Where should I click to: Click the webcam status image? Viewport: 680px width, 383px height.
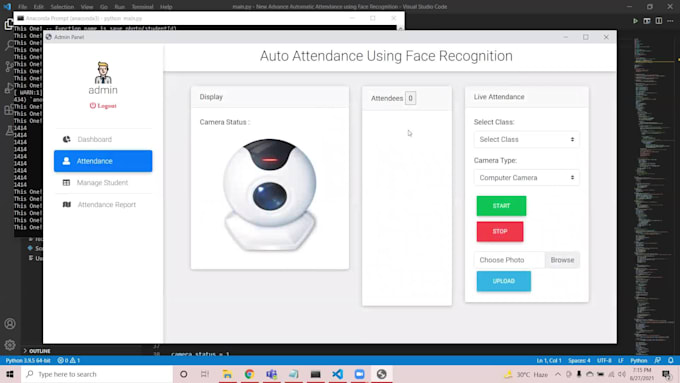(270, 195)
